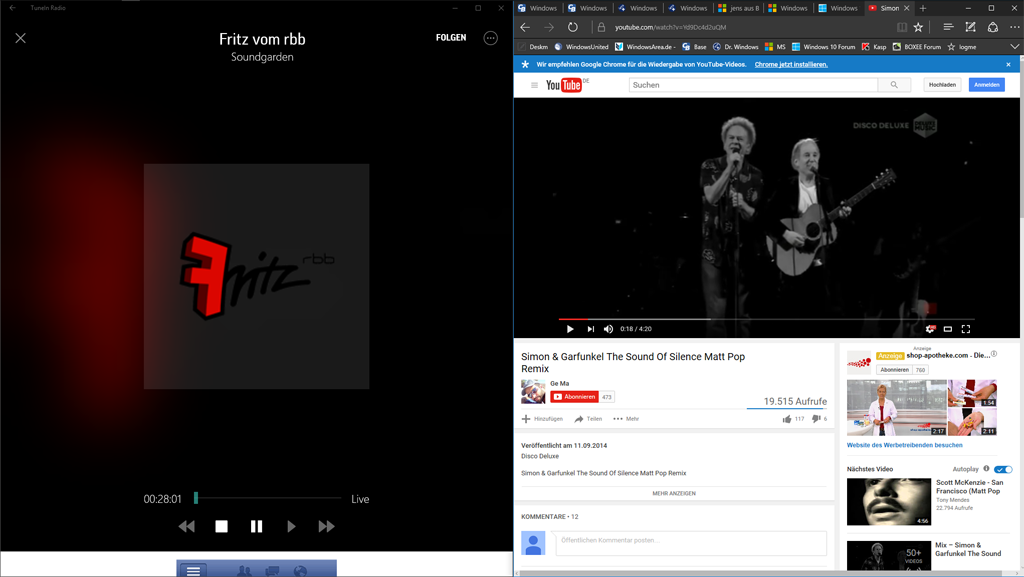
Task: Select the active Simon YouTube tab
Action: pyautogui.click(x=889, y=8)
